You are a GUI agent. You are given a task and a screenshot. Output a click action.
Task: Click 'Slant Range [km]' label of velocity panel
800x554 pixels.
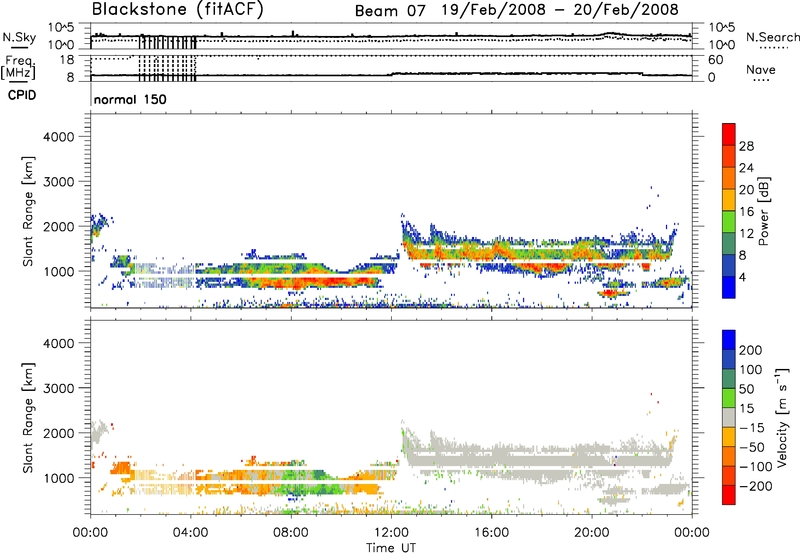(x=28, y=417)
